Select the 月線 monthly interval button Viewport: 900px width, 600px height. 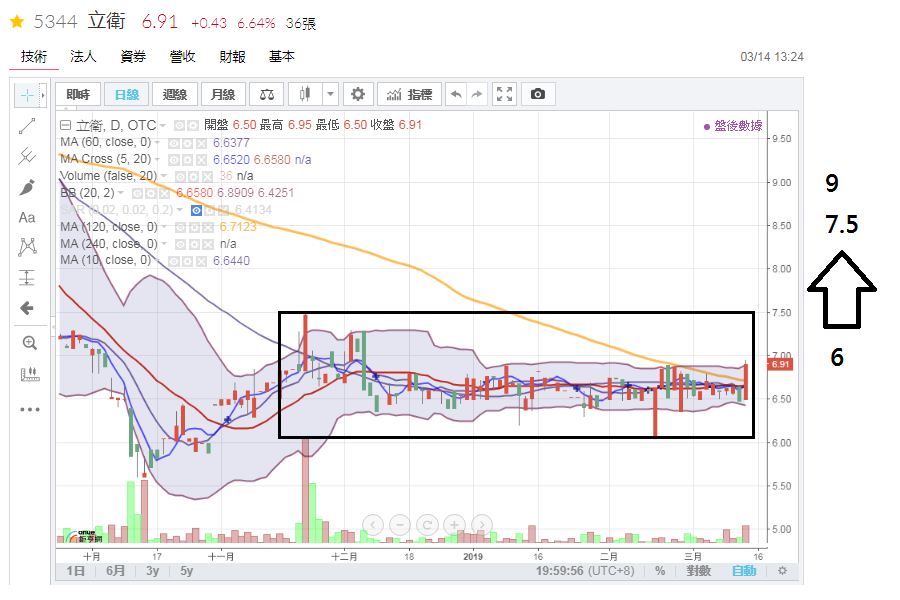223,94
